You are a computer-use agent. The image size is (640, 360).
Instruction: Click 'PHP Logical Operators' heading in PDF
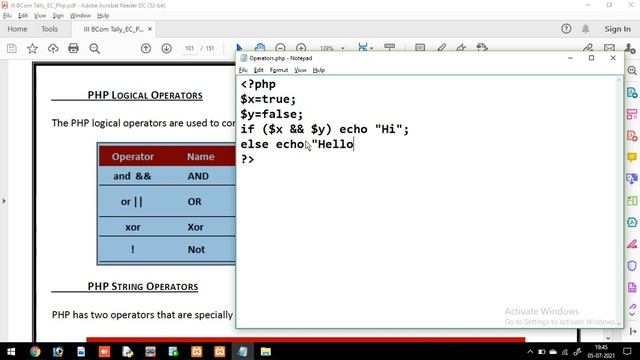pyautogui.click(x=145, y=96)
